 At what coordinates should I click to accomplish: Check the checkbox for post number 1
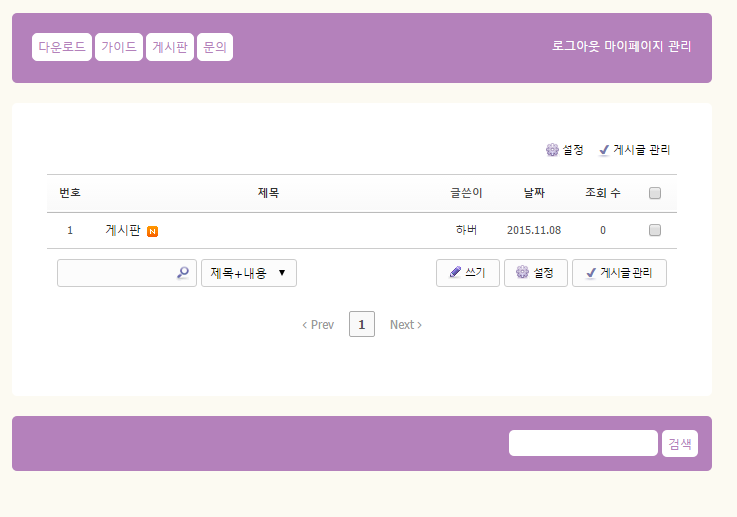tap(655, 230)
